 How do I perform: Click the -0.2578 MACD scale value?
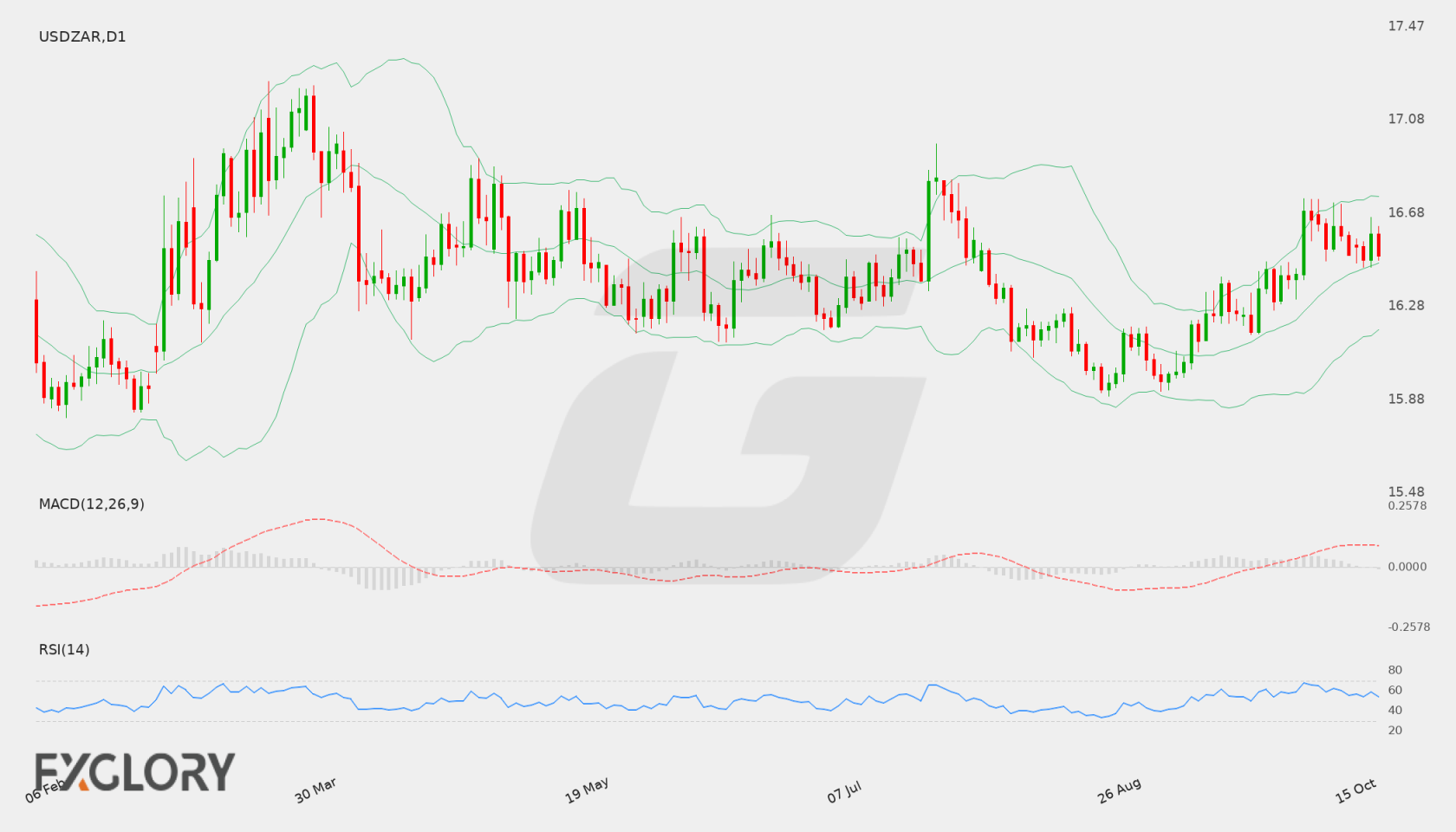(x=1409, y=627)
